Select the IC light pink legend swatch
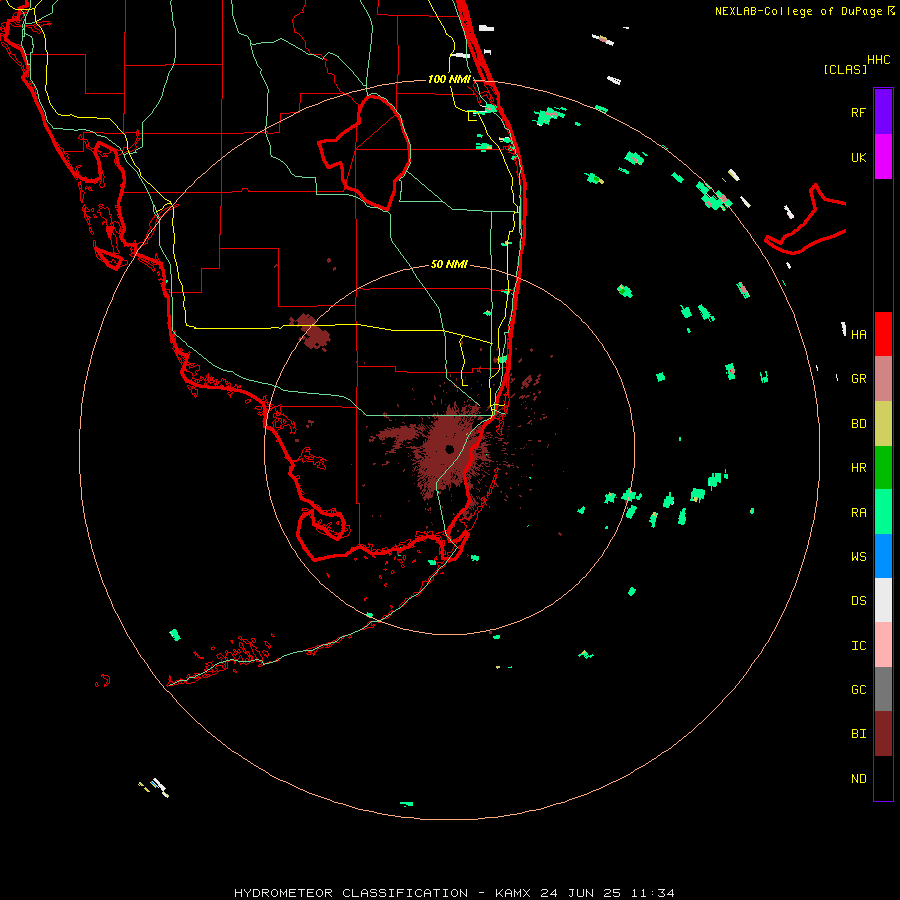The width and height of the screenshot is (900, 900). tap(883, 645)
